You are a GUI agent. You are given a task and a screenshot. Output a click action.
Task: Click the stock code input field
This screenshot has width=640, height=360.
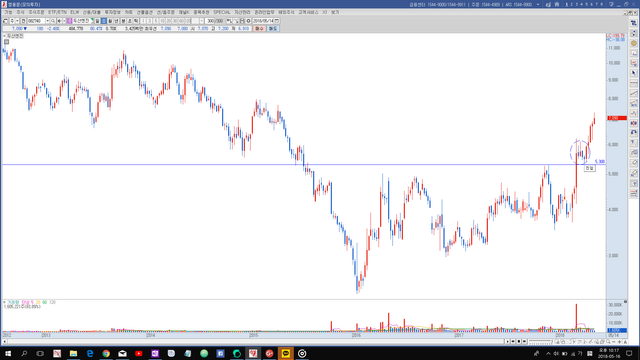click(x=36, y=21)
